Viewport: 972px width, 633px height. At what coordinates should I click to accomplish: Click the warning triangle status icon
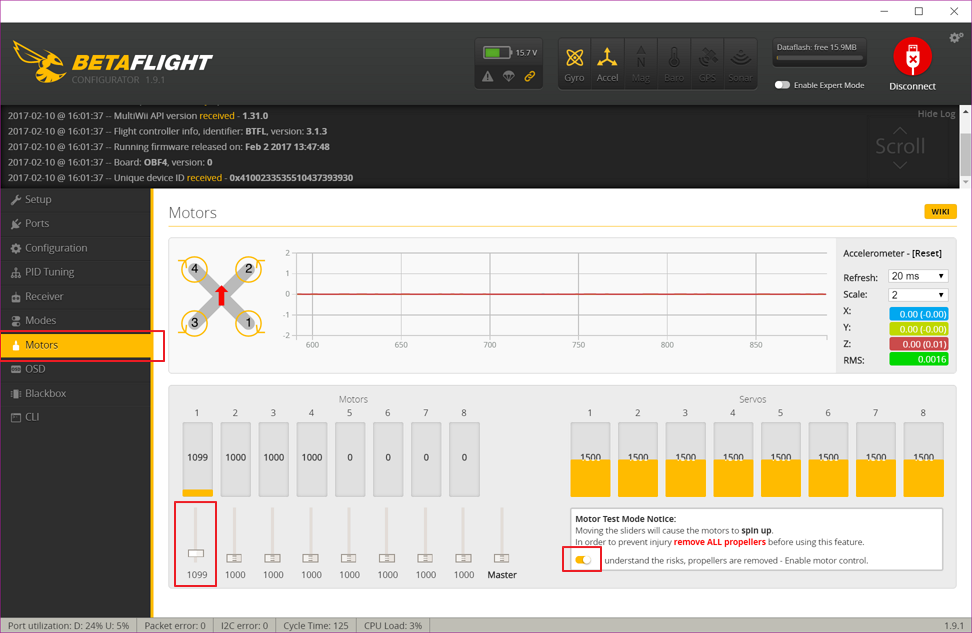click(488, 76)
